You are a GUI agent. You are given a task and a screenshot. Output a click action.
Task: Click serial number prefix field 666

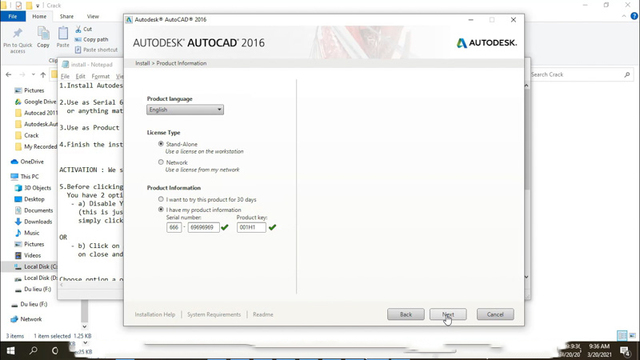[174, 227]
